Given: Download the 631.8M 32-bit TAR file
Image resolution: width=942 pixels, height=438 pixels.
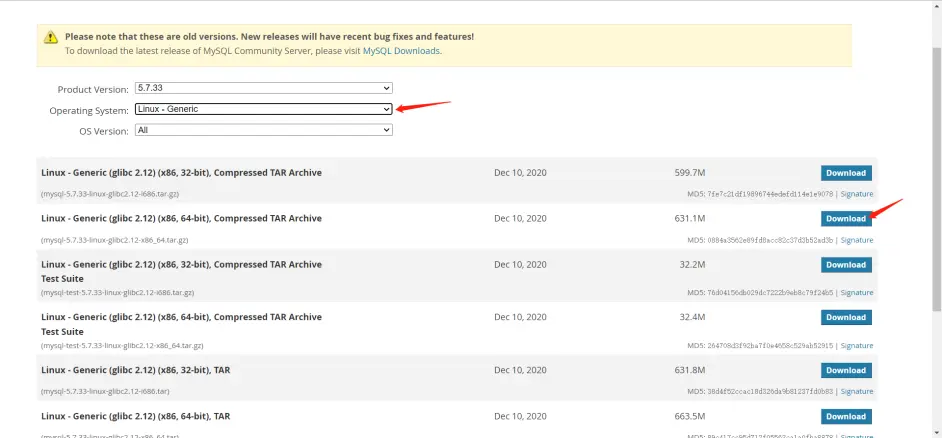Looking at the screenshot, I should 846,370.
